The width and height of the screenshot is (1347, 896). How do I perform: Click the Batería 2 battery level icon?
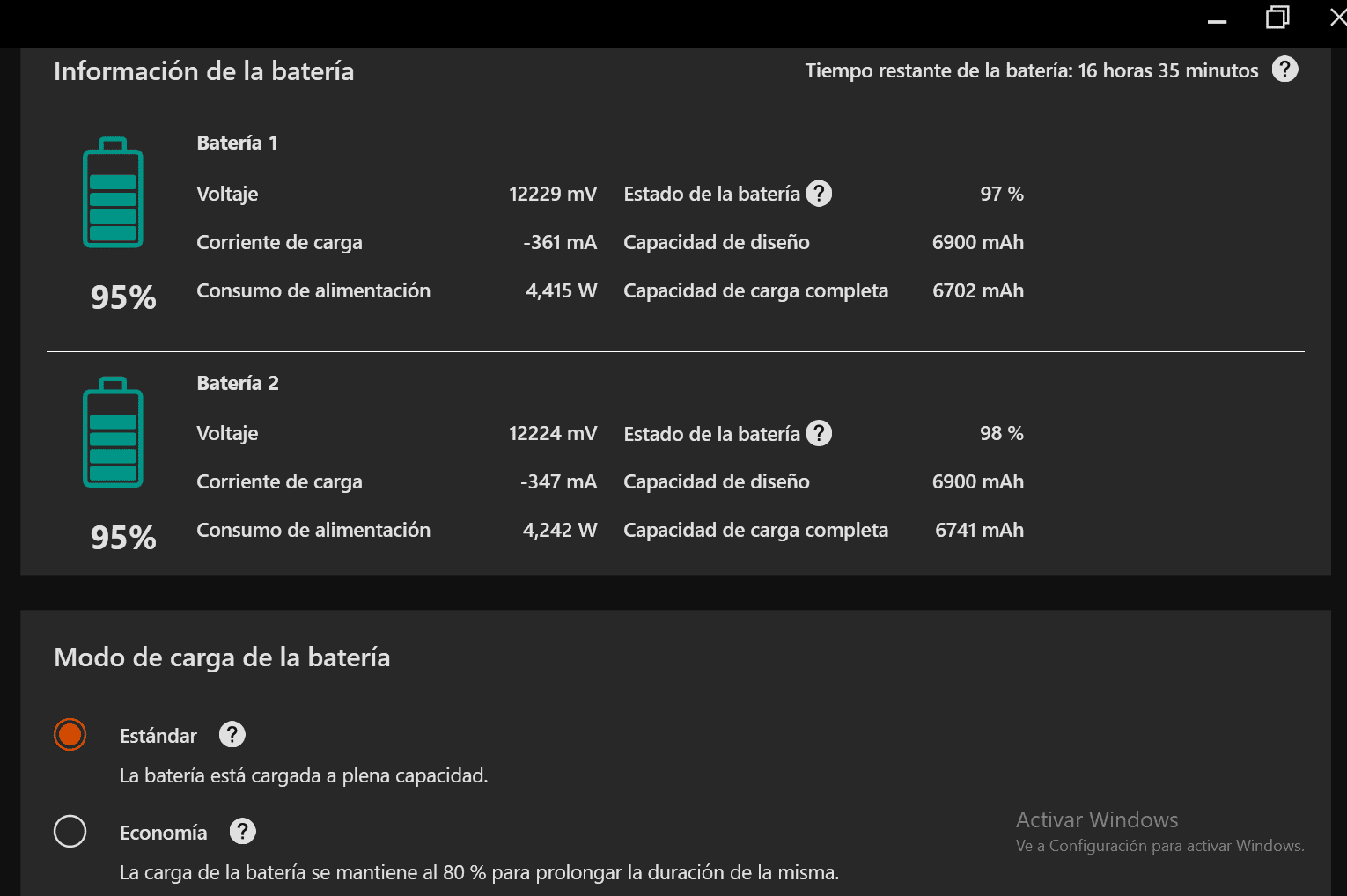pyautogui.click(x=113, y=432)
